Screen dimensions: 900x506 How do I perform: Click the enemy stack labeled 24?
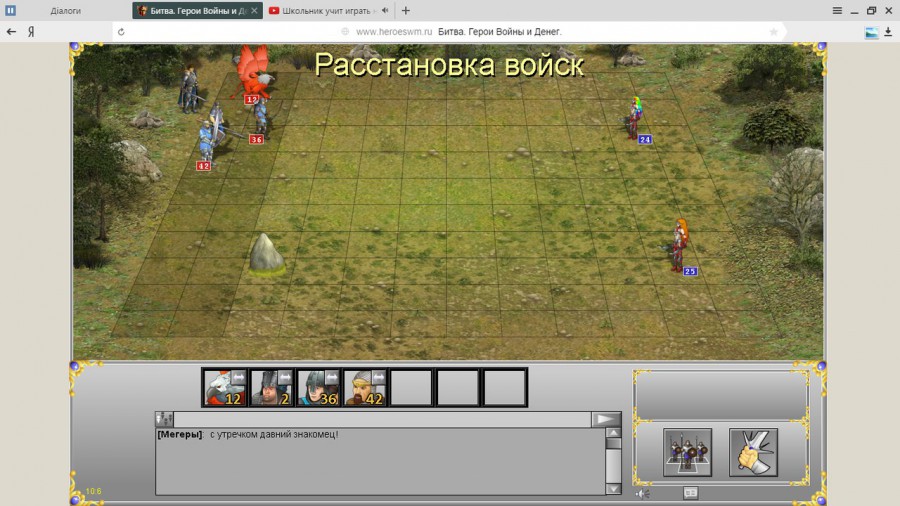tap(635, 119)
